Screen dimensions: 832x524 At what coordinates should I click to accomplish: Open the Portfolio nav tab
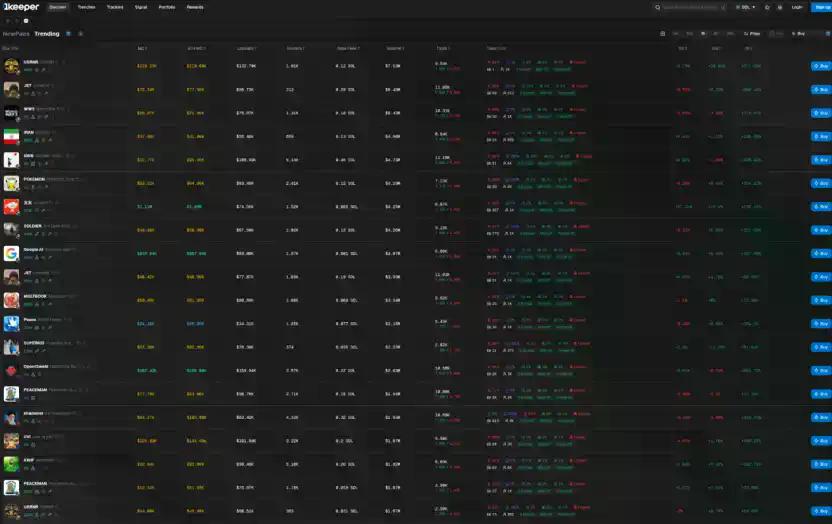167,7
